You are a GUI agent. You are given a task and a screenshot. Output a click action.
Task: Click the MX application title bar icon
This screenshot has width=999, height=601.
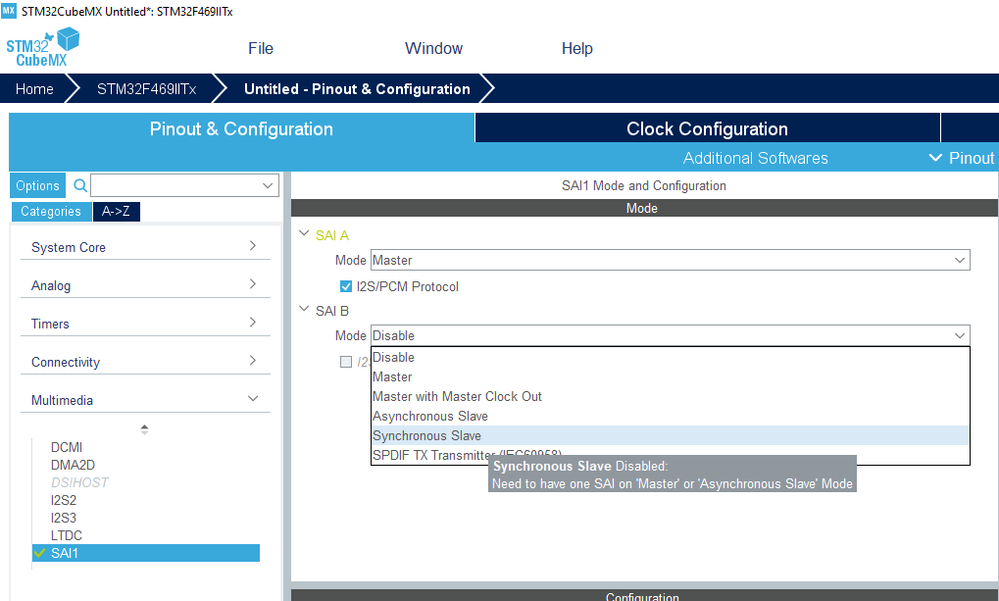9,11
